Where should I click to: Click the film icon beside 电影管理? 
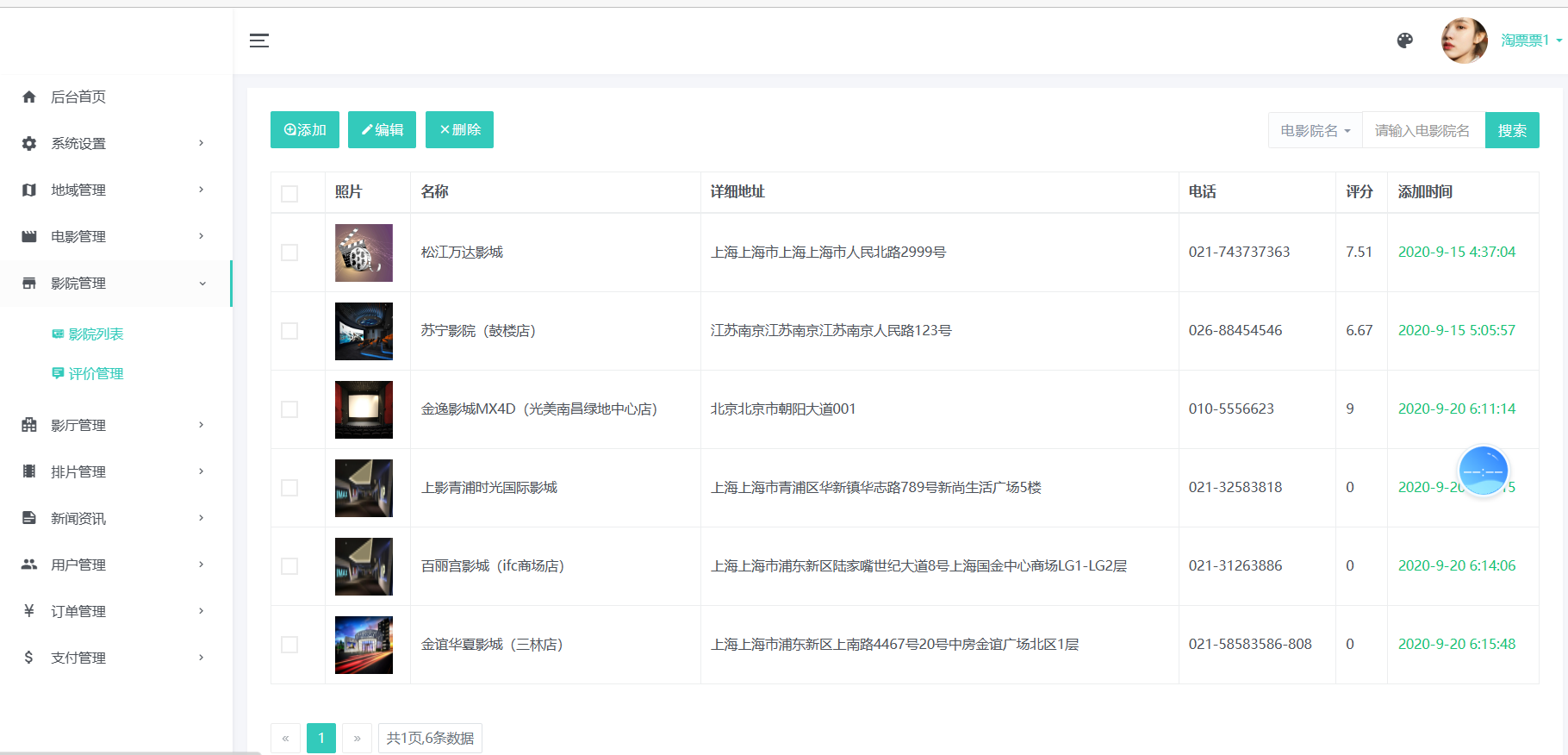pyautogui.click(x=29, y=236)
